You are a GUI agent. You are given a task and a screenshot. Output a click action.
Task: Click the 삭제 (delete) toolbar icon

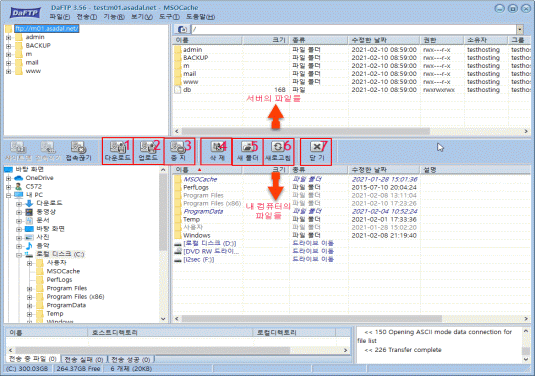pyautogui.click(x=217, y=151)
